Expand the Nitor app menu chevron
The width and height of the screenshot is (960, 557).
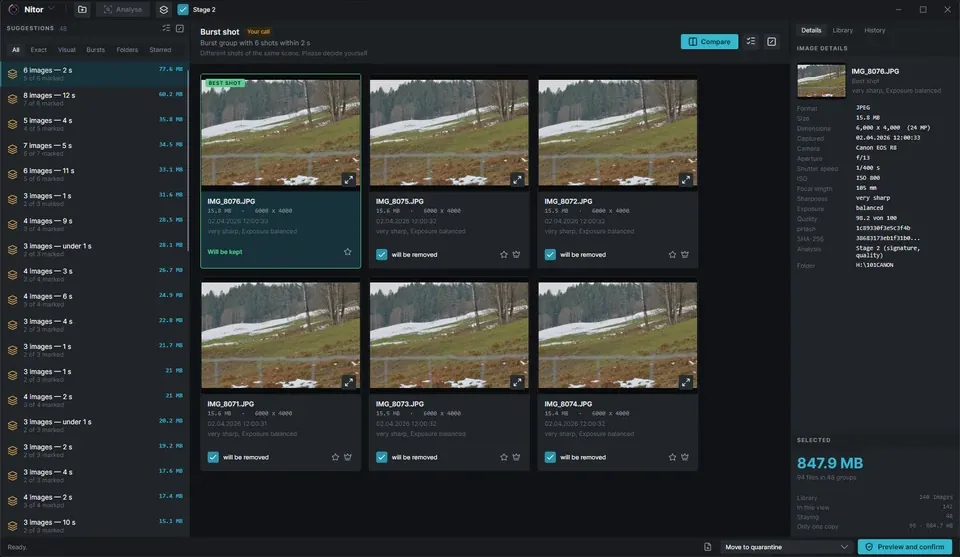[51, 9]
